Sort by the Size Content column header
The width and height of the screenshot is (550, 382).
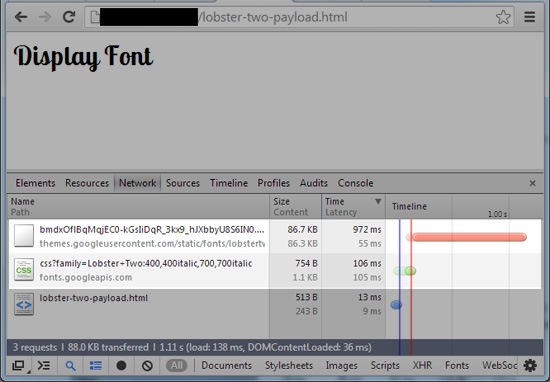(295, 207)
